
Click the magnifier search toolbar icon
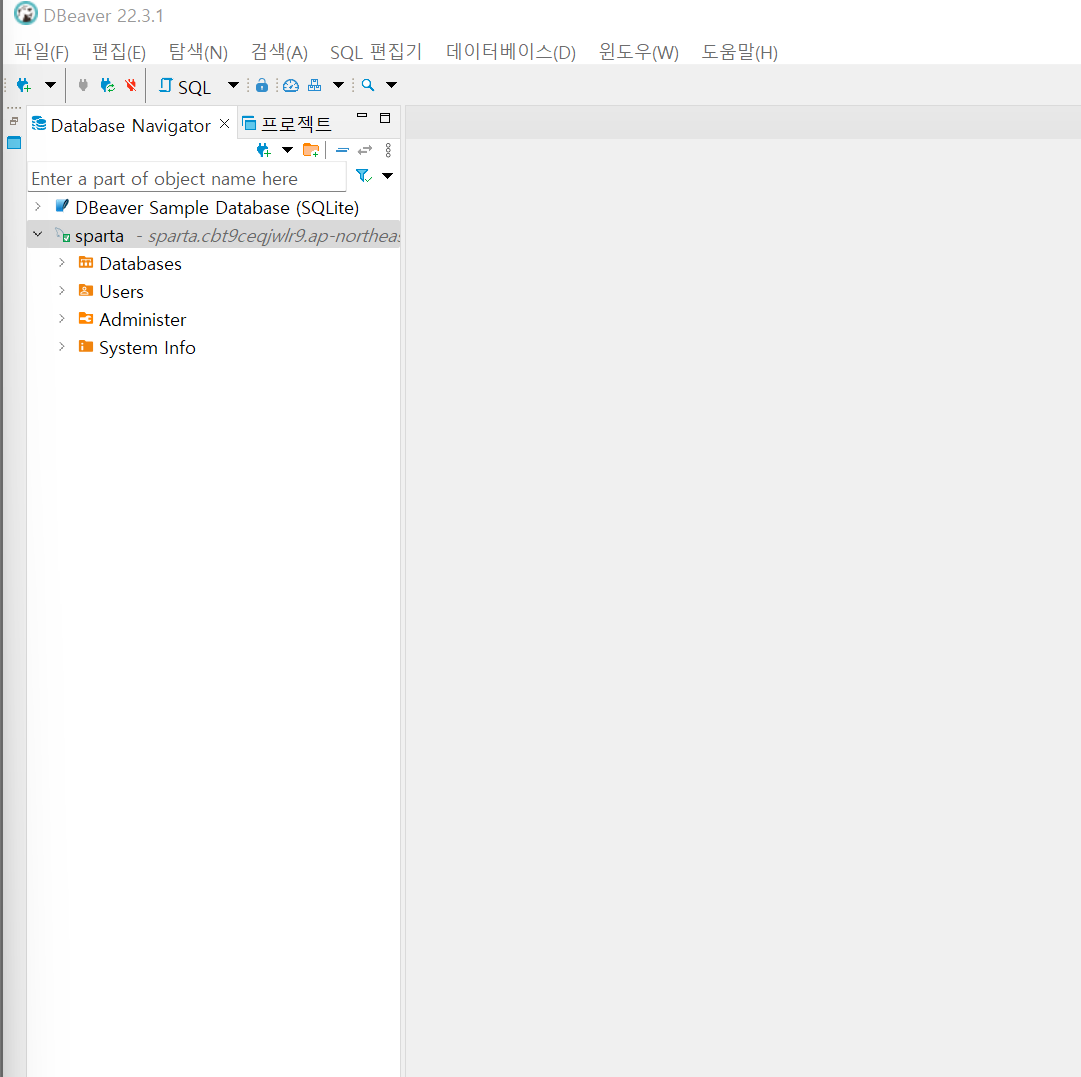point(368,85)
